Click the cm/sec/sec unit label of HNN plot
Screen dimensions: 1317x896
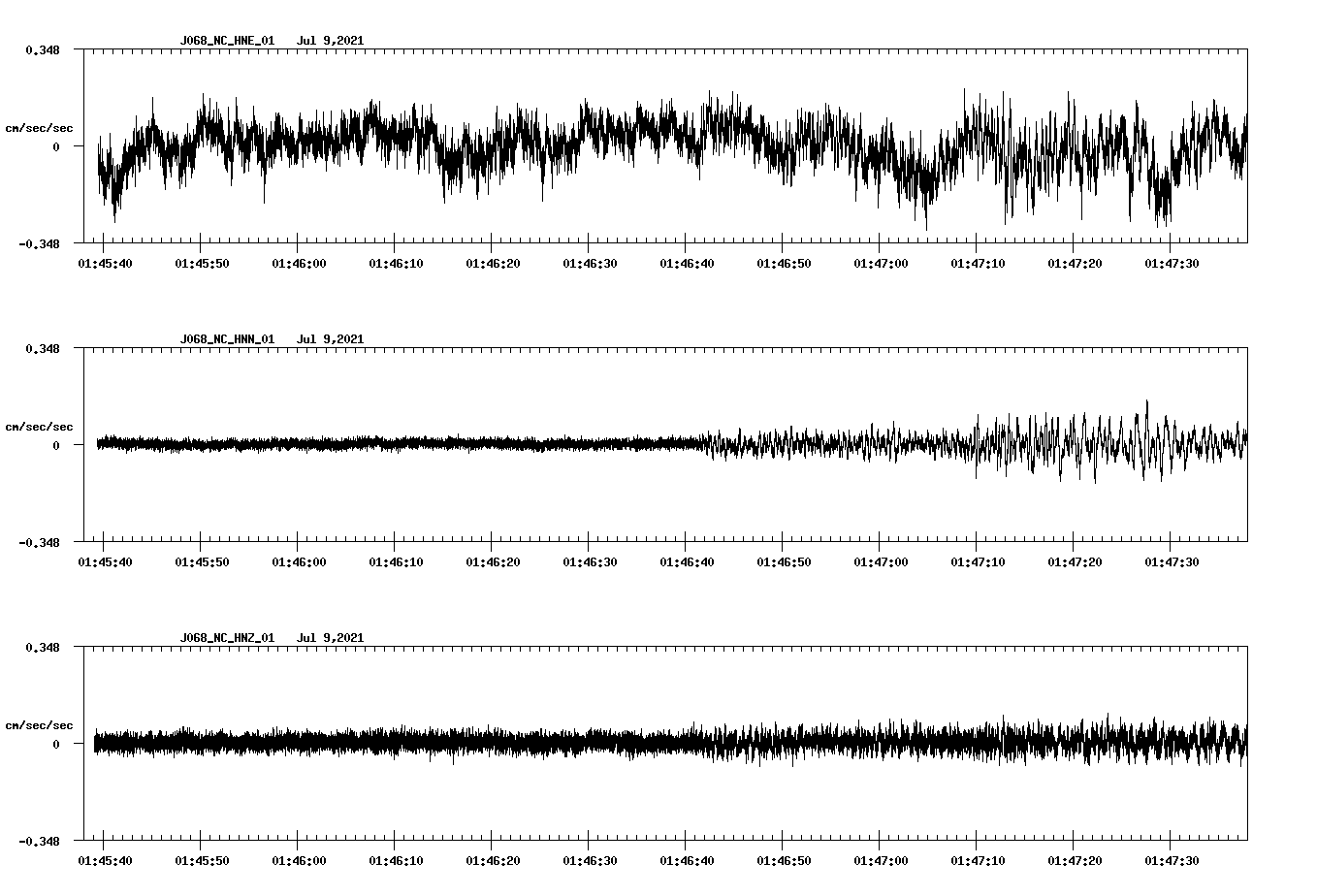[39, 427]
